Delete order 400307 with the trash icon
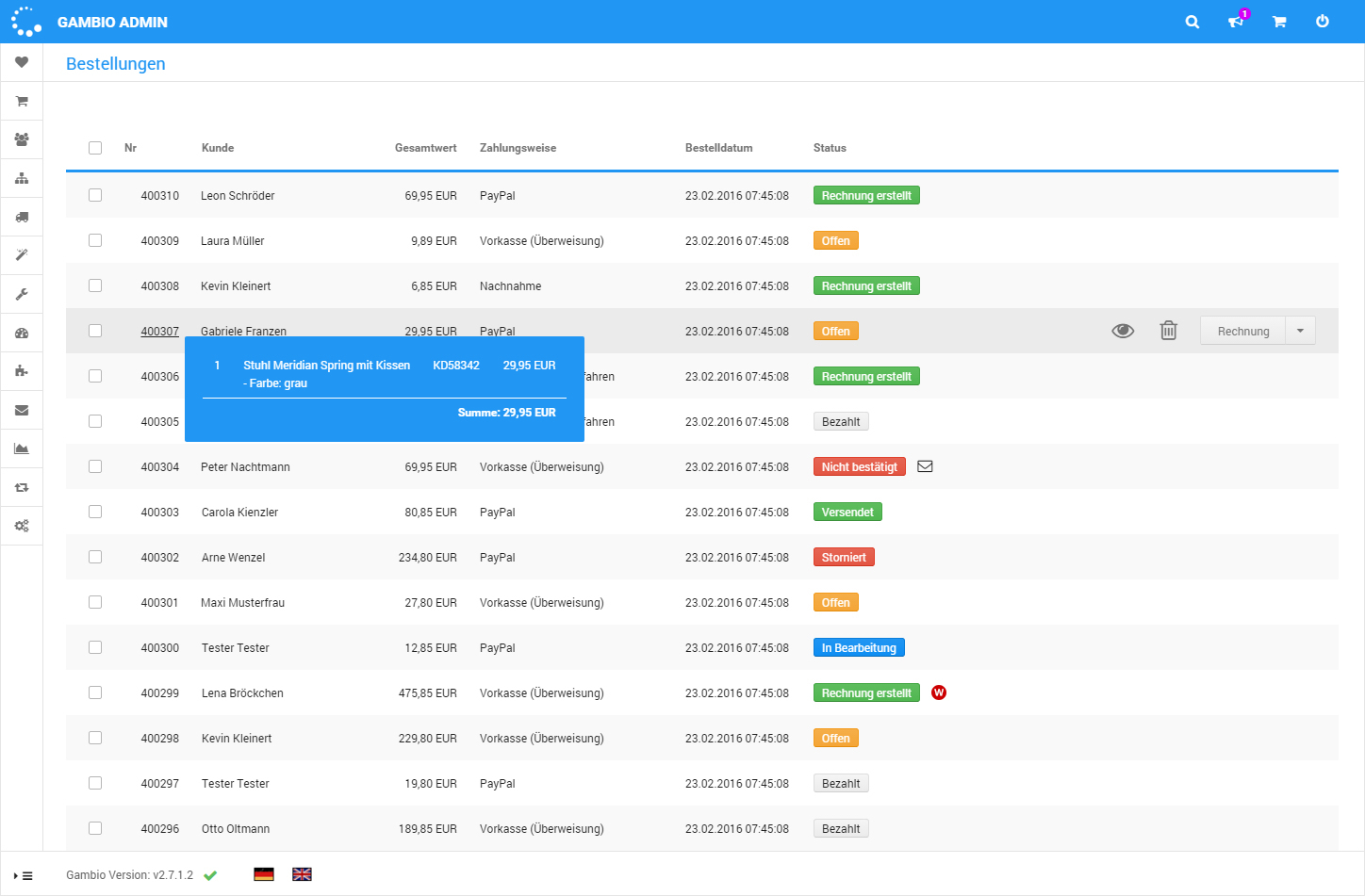The height and width of the screenshot is (896, 1365). click(1168, 331)
